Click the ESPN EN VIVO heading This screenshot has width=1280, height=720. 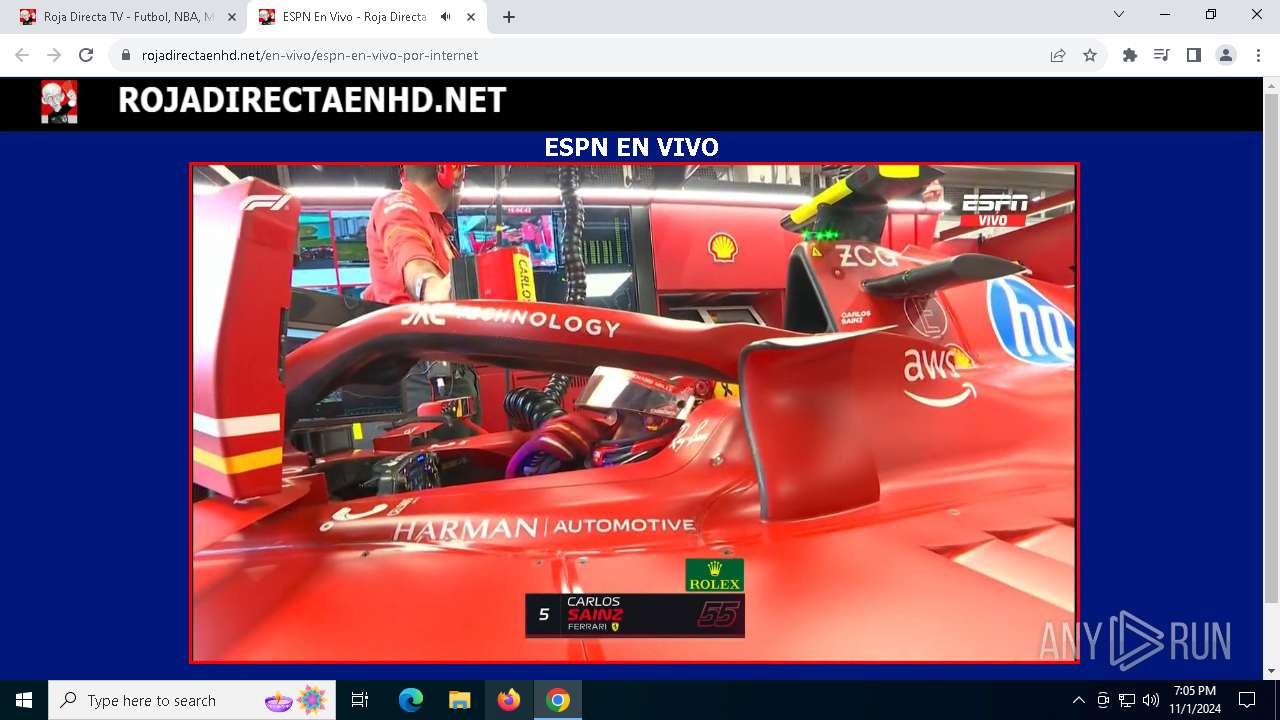click(x=631, y=147)
